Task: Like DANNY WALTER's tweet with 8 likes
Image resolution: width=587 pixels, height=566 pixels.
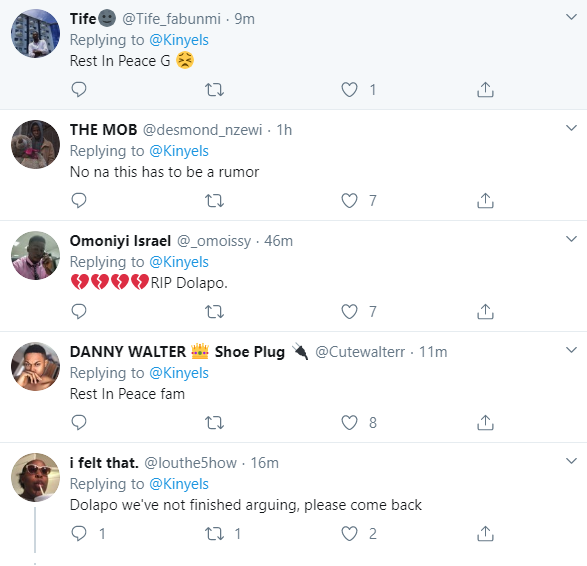Action: tap(349, 422)
